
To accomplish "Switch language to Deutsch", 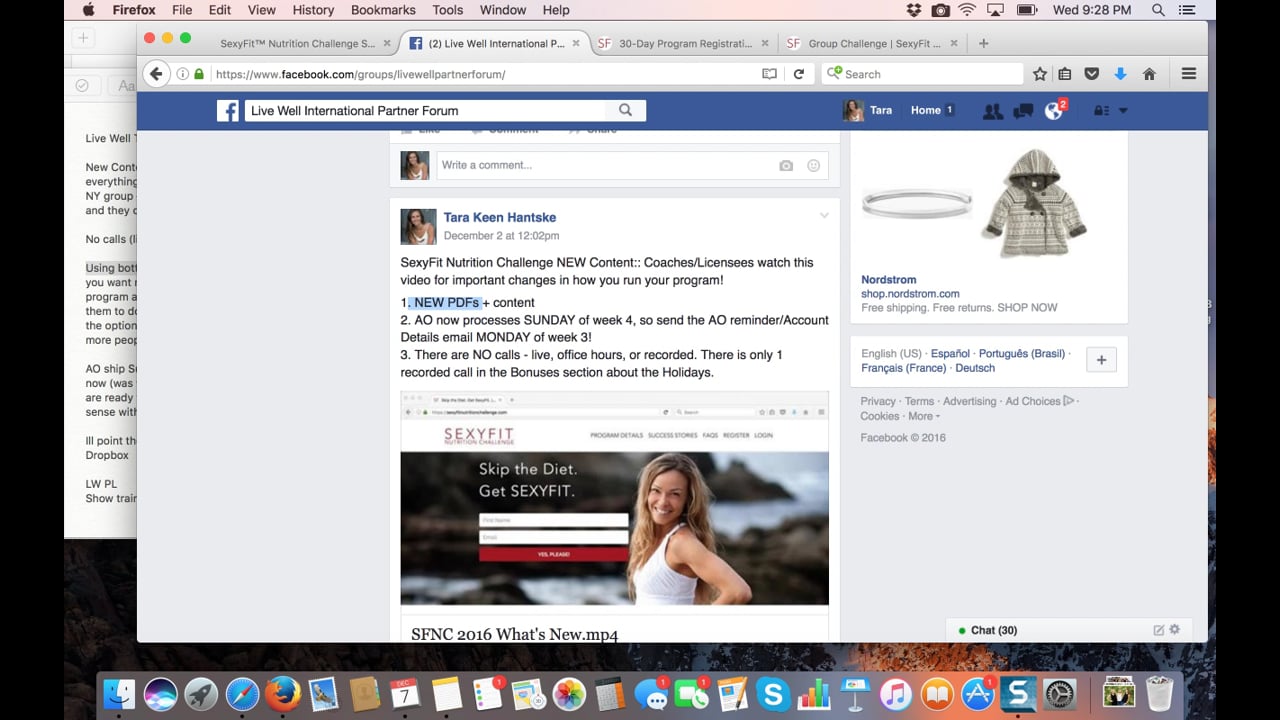I will (975, 368).
